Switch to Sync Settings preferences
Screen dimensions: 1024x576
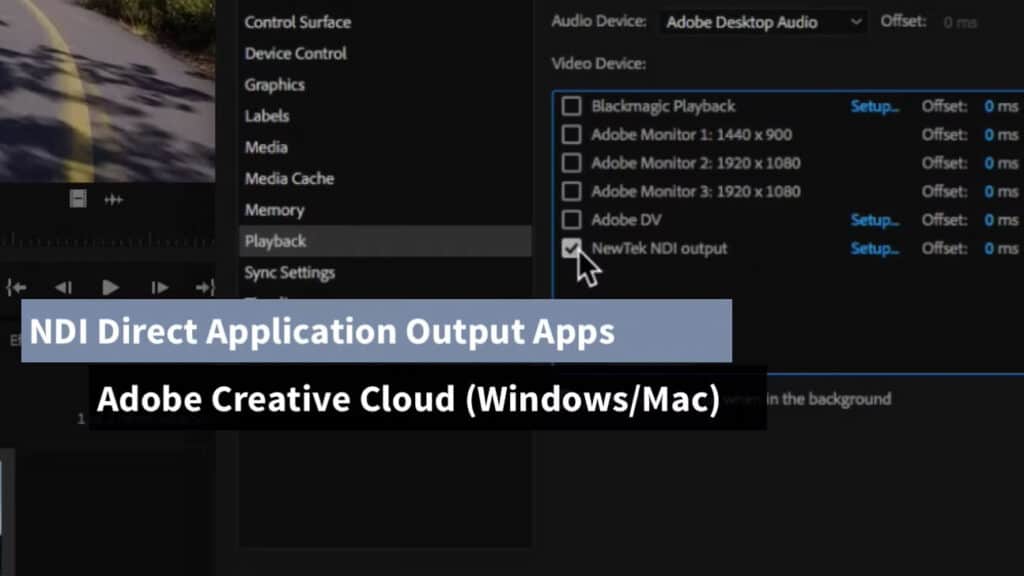point(289,272)
